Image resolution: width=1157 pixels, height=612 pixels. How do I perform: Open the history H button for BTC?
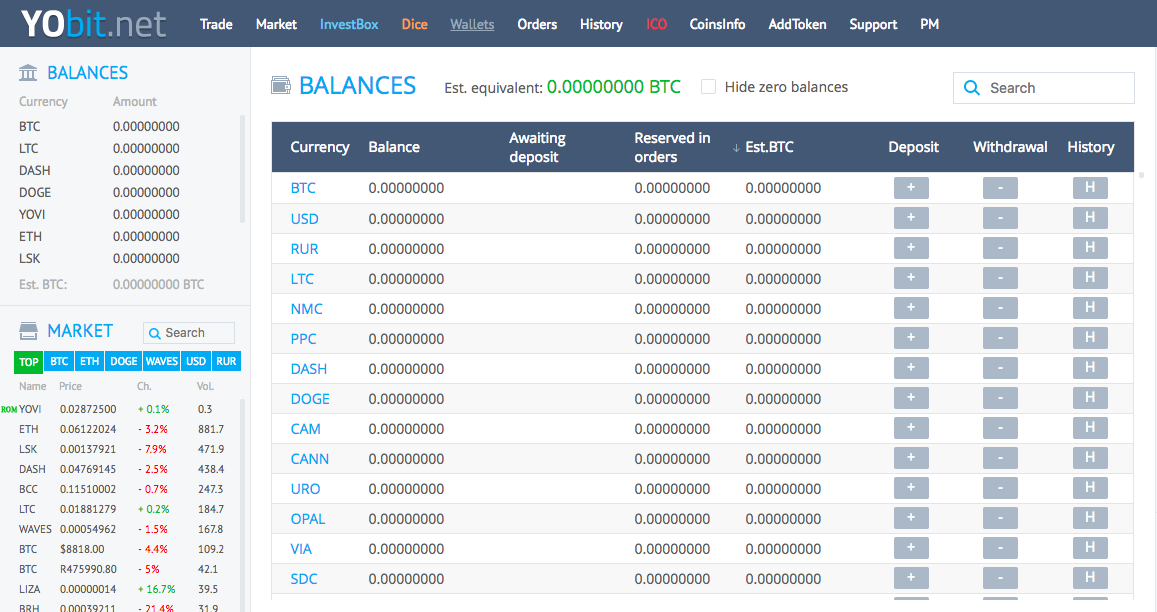point(1090,188)
